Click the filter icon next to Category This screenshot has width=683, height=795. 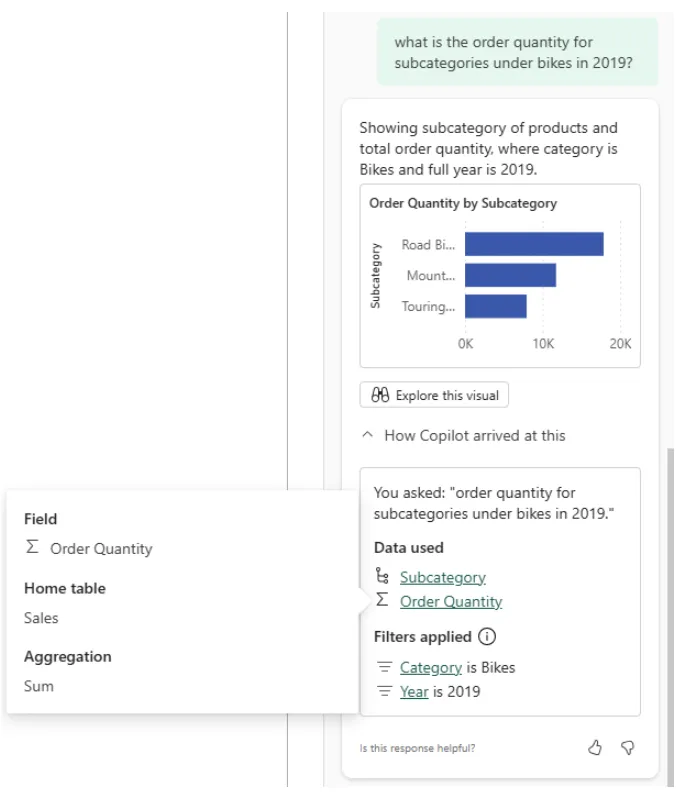(383, 667)
